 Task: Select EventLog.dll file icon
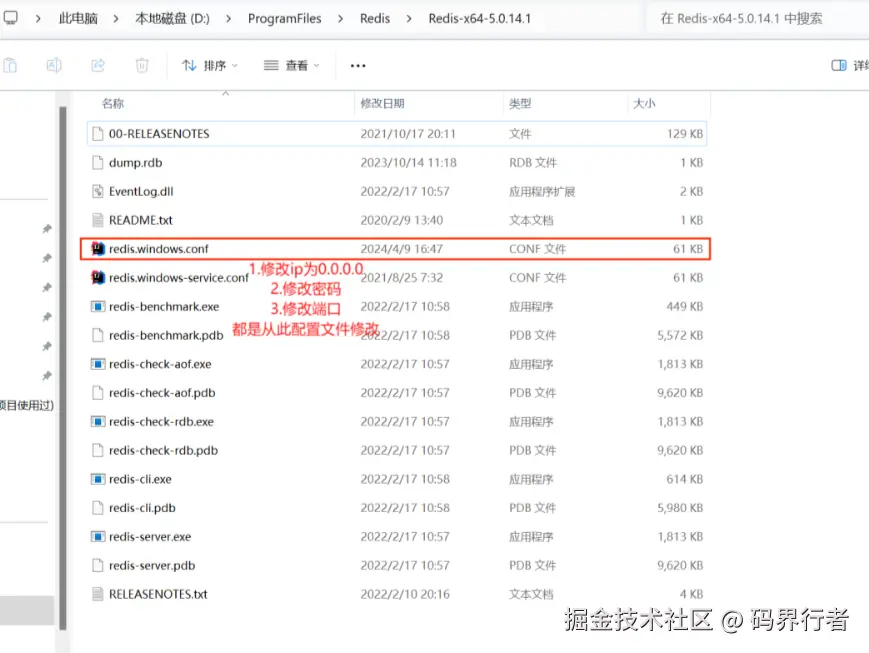click(98, 191)
